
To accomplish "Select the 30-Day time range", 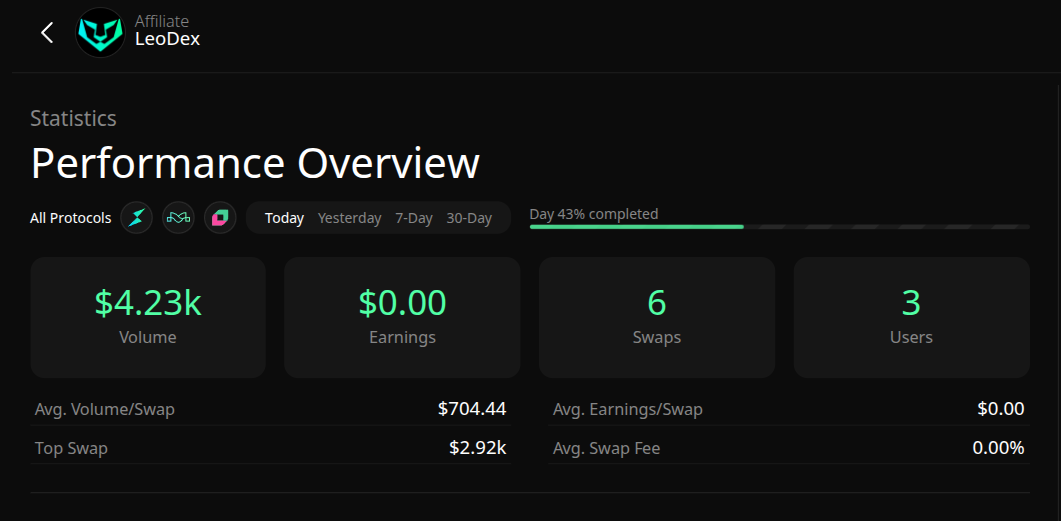I will click(469, 218).
